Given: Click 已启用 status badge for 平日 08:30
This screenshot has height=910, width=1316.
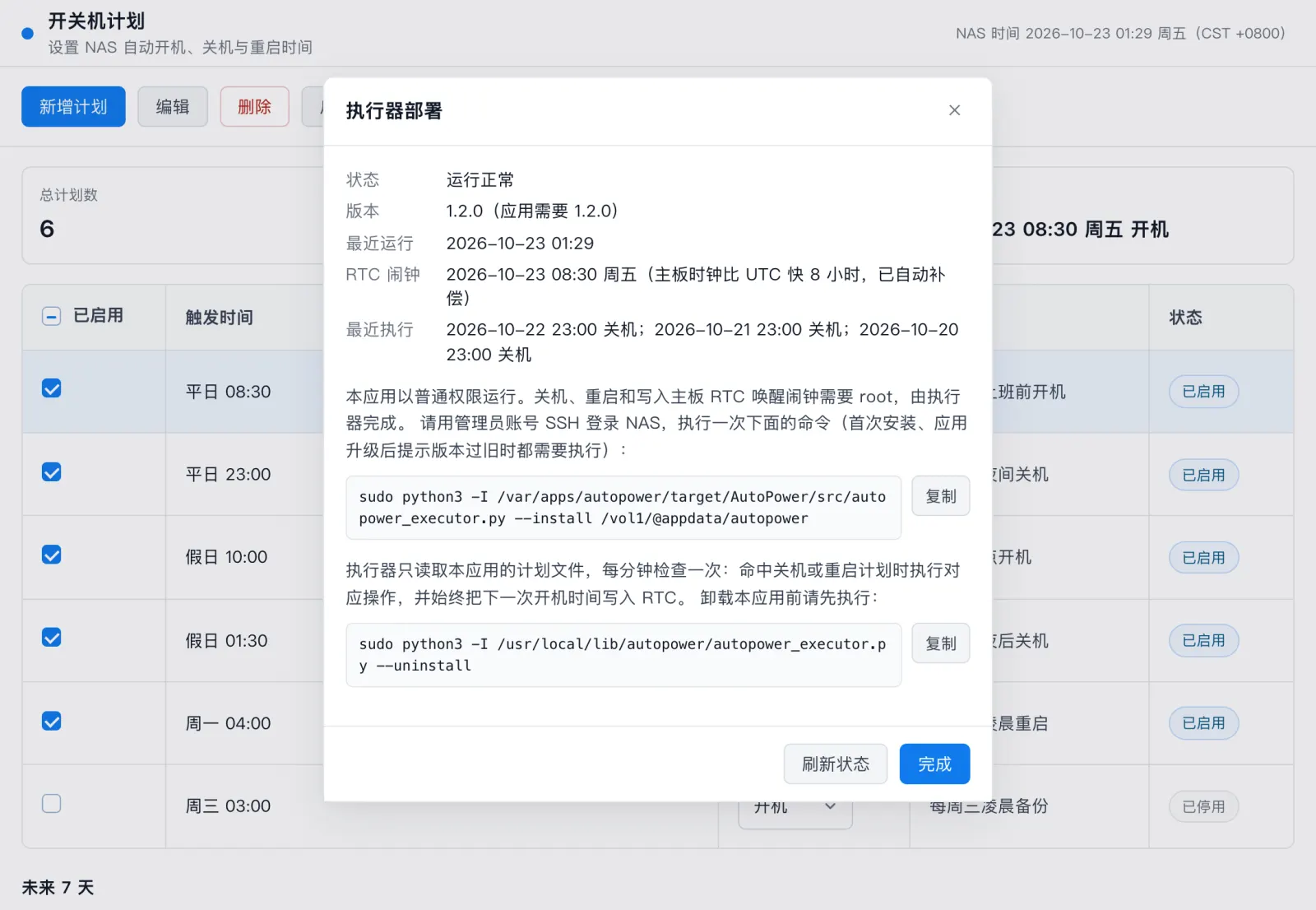Looking at the screenshot, I should click(x=1203, y=392).
